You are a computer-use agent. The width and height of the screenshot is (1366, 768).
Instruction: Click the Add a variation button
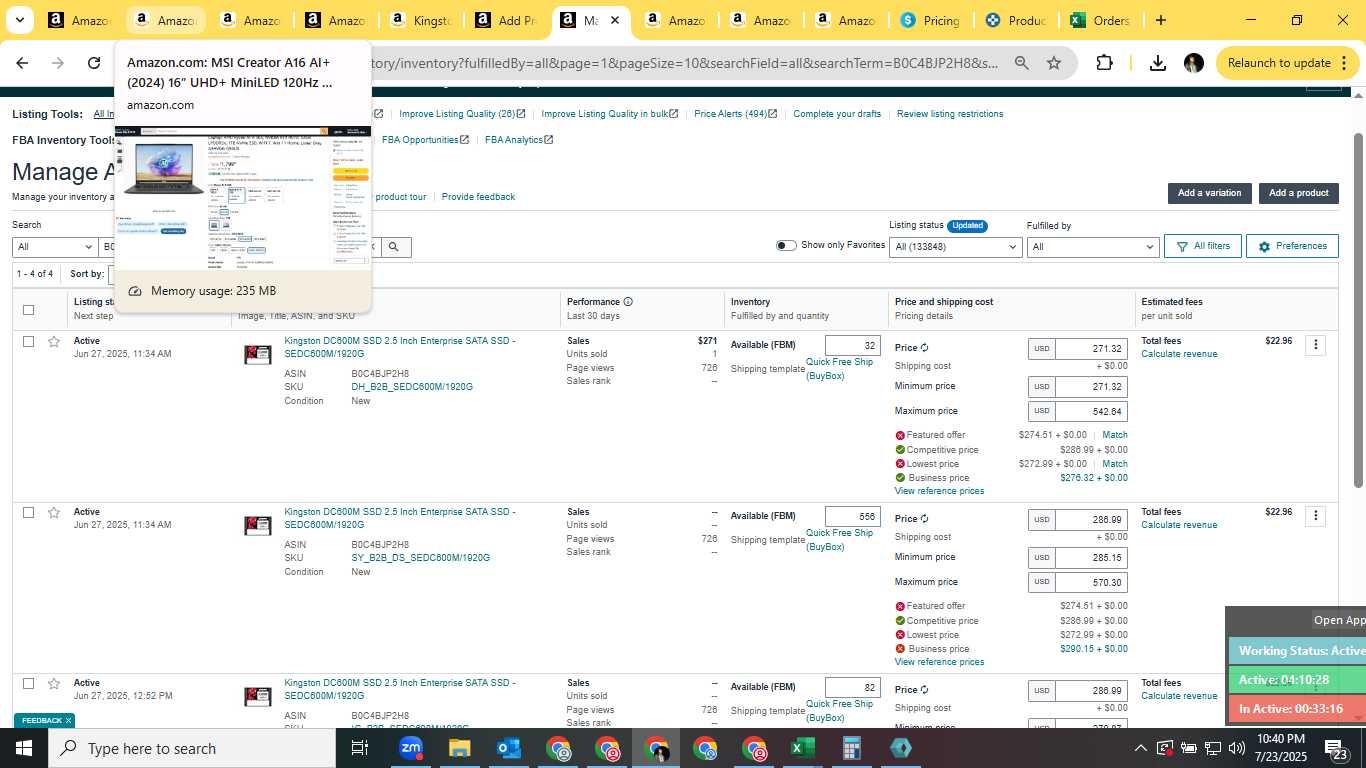click(1209, 193)
